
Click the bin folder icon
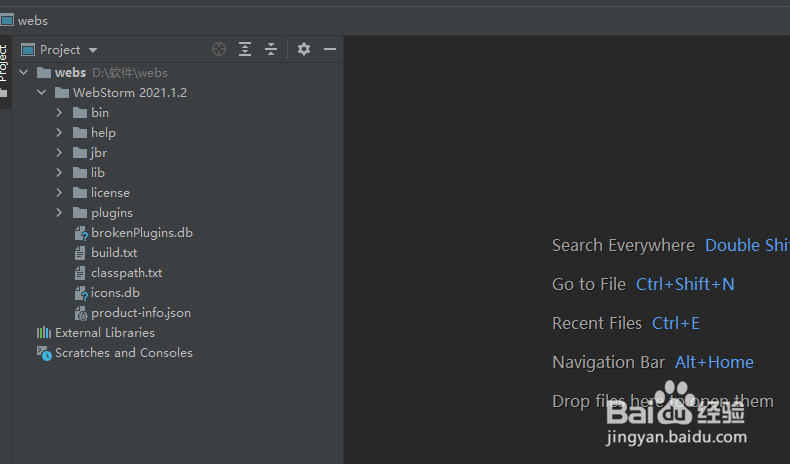pos(80,113)
